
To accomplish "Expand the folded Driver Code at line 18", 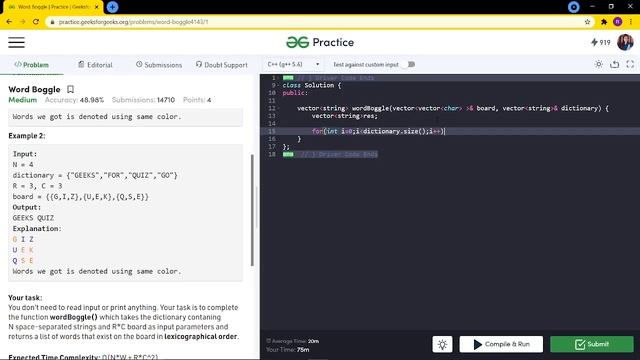I will pos(288,154).
